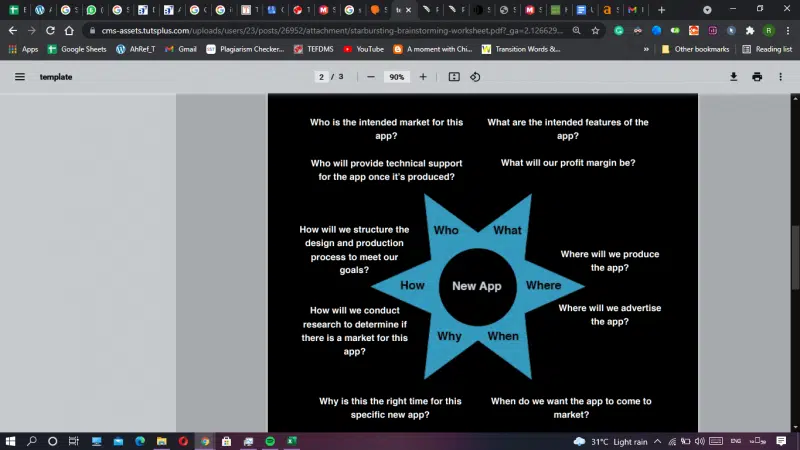The width and height of the screenshot is (800, 450).
Task: Open a new browser tab
Action: click(x=661, y=9)
